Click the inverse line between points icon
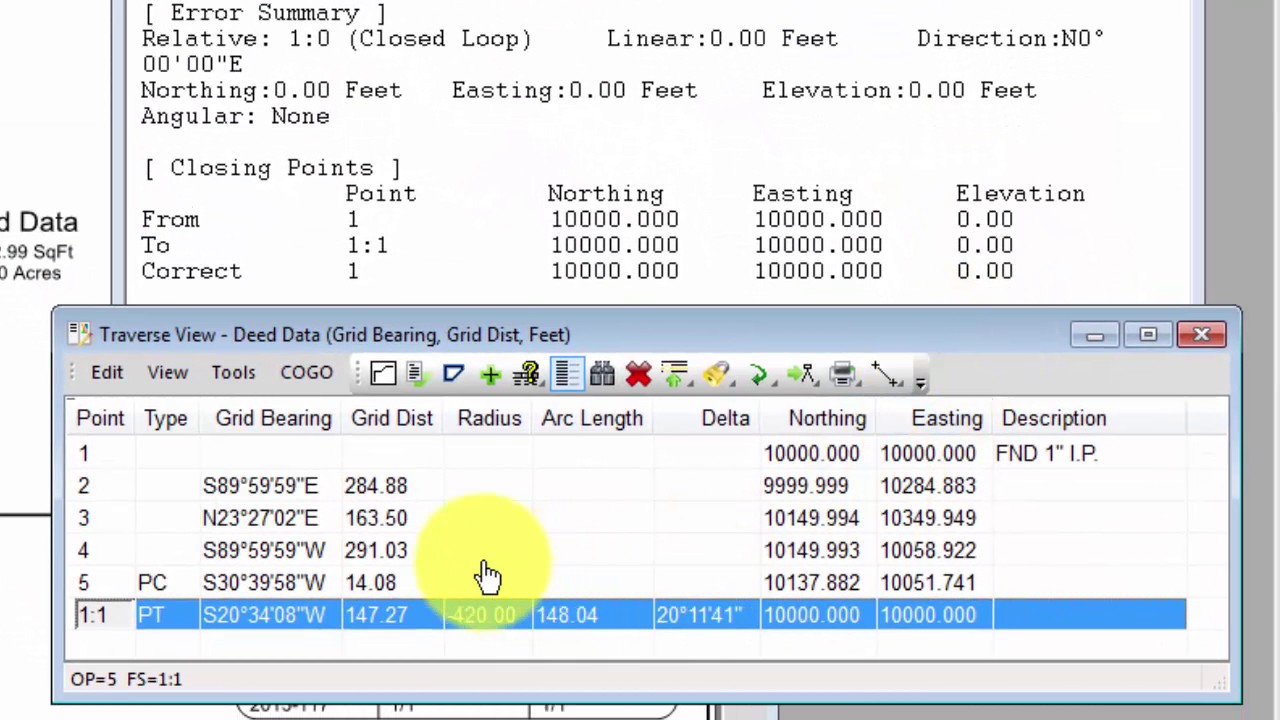Viewport: 1280px width, 720px height. [x=885, y=374]
